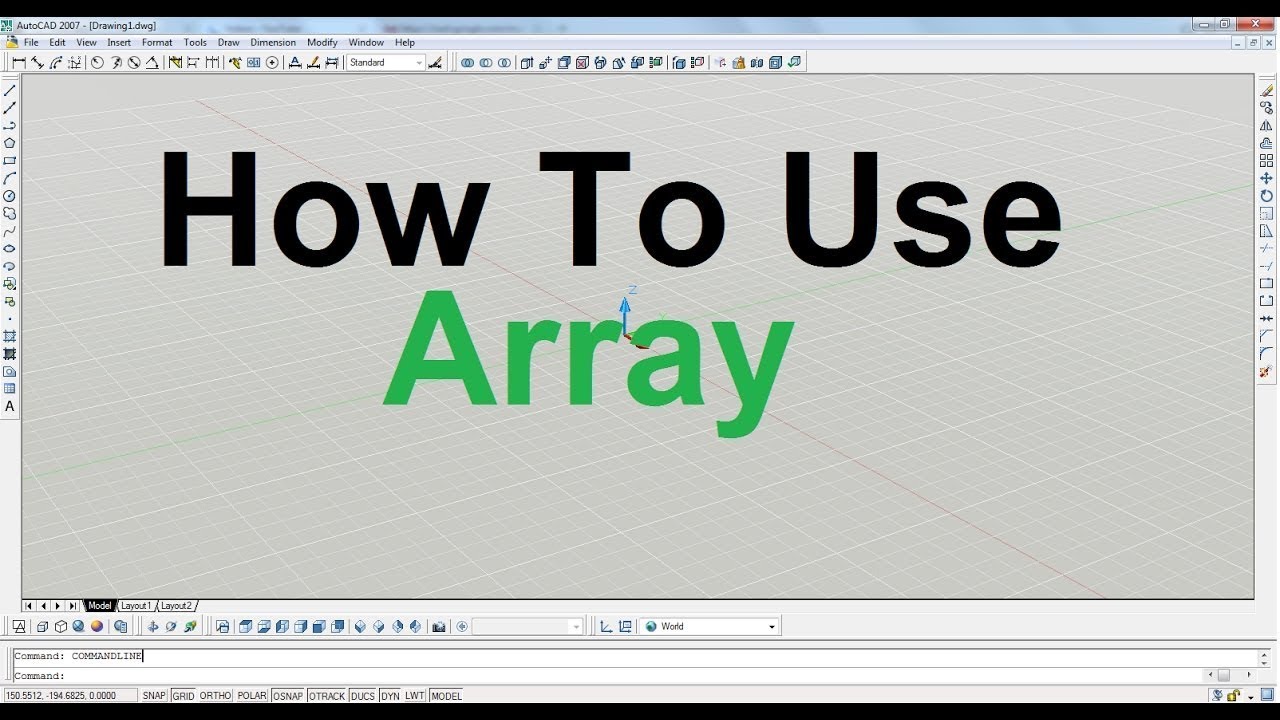This screenshot has height=720, width=1280.
Task: Select the Ellipse draw tool
Action: click(10, 248)
